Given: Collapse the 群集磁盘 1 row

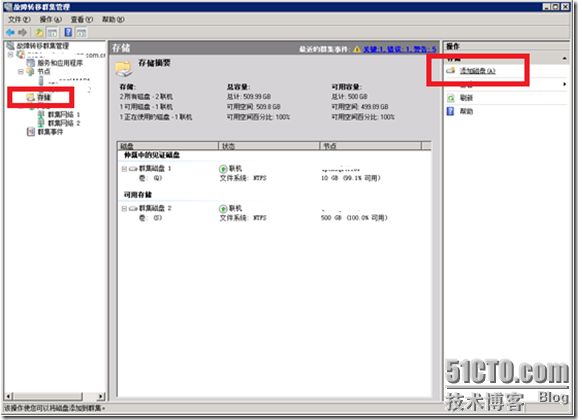Looking at the screenshot, I should tap(124, 169).
